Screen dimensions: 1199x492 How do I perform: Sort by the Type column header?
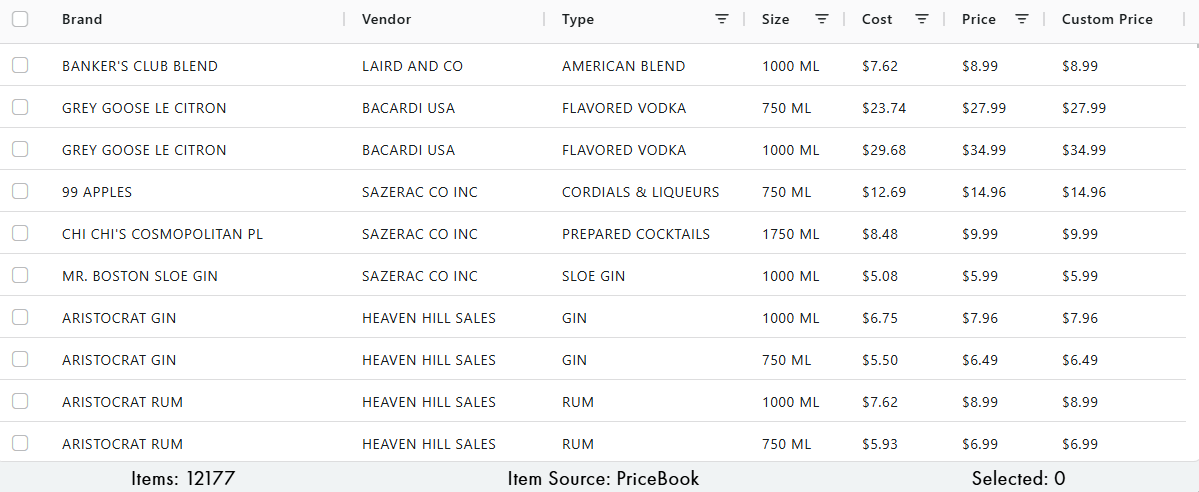click(x=578, y=20)
